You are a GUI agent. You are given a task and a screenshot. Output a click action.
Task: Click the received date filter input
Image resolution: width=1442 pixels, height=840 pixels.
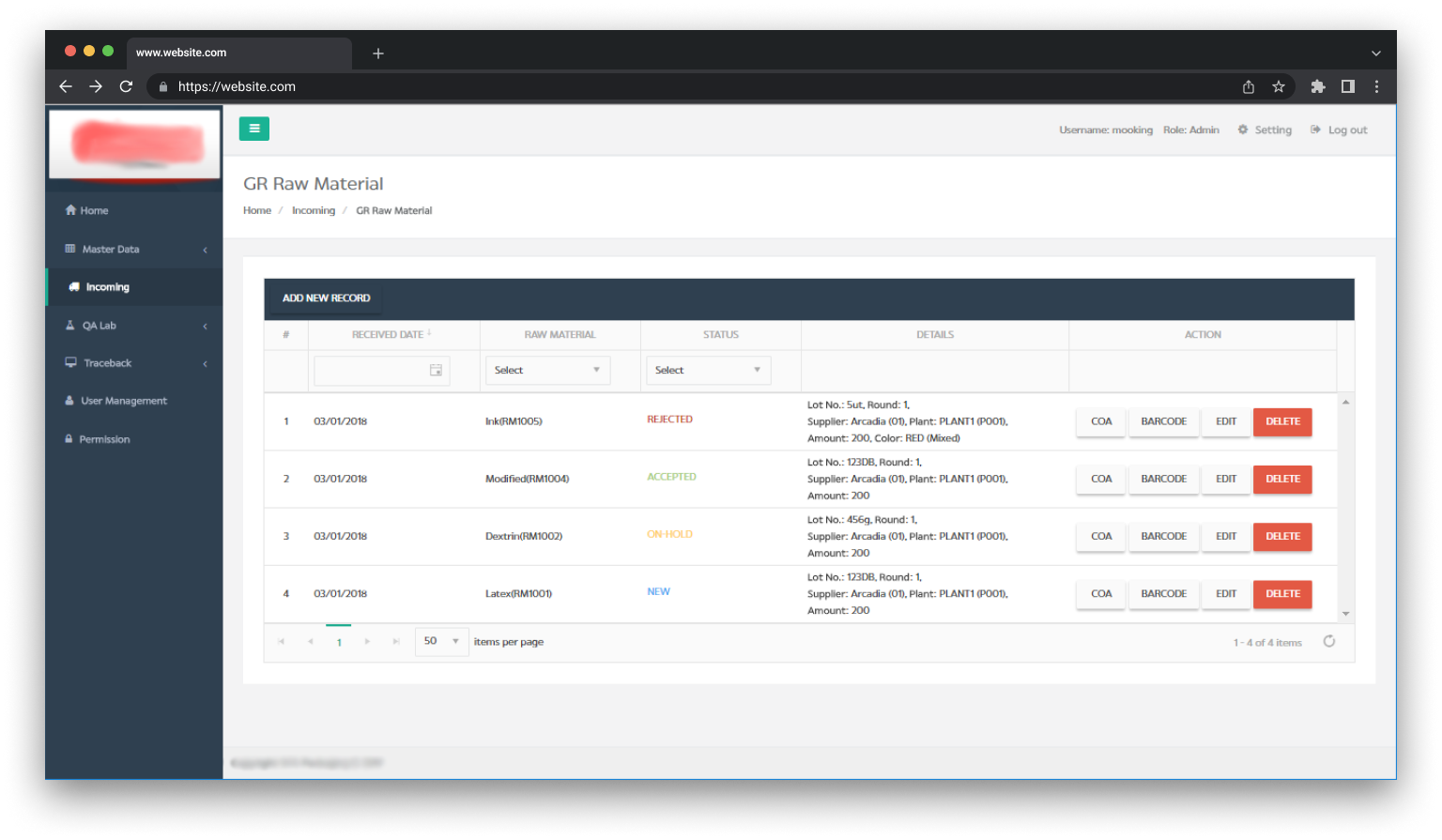coord(382,371)
